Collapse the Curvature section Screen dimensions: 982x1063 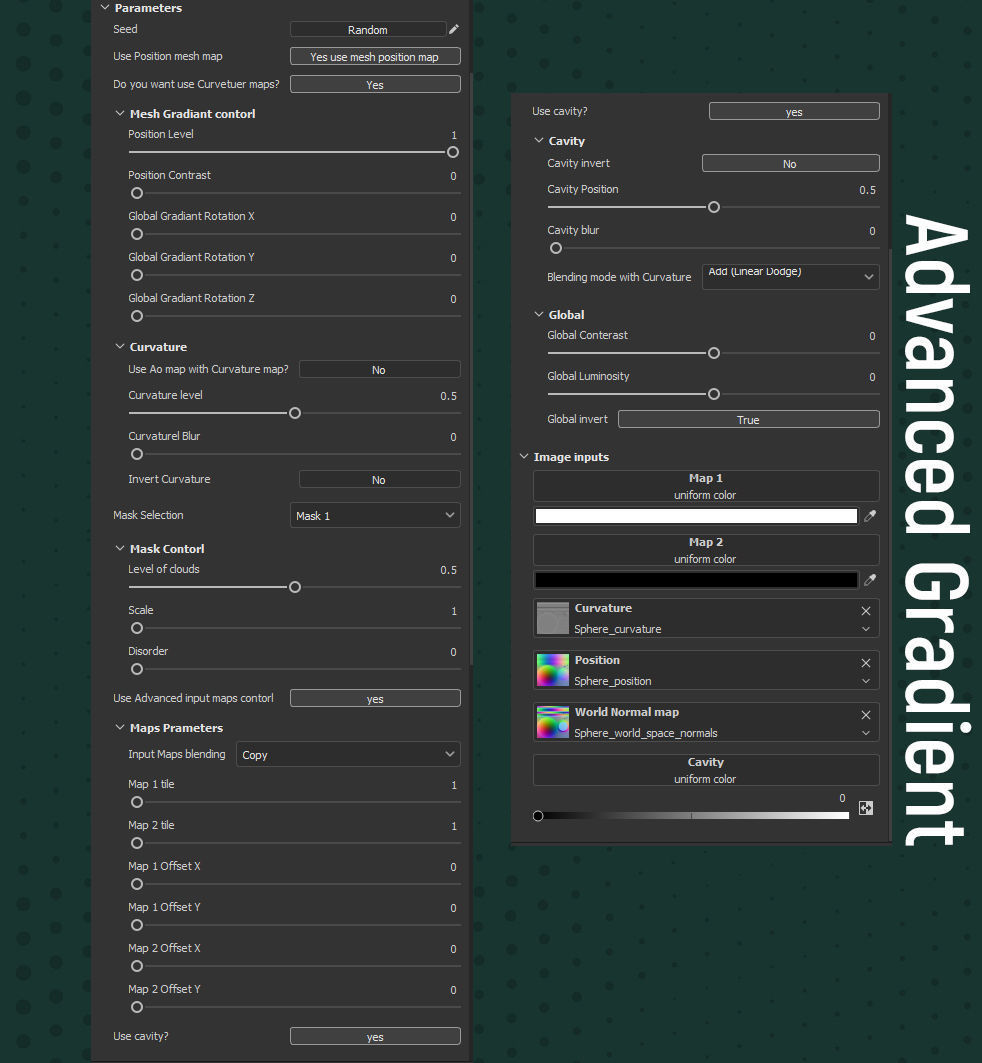120,346
